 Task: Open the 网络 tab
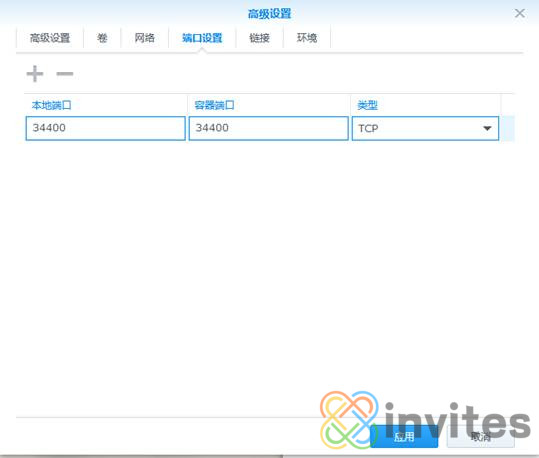pos(144,37)
